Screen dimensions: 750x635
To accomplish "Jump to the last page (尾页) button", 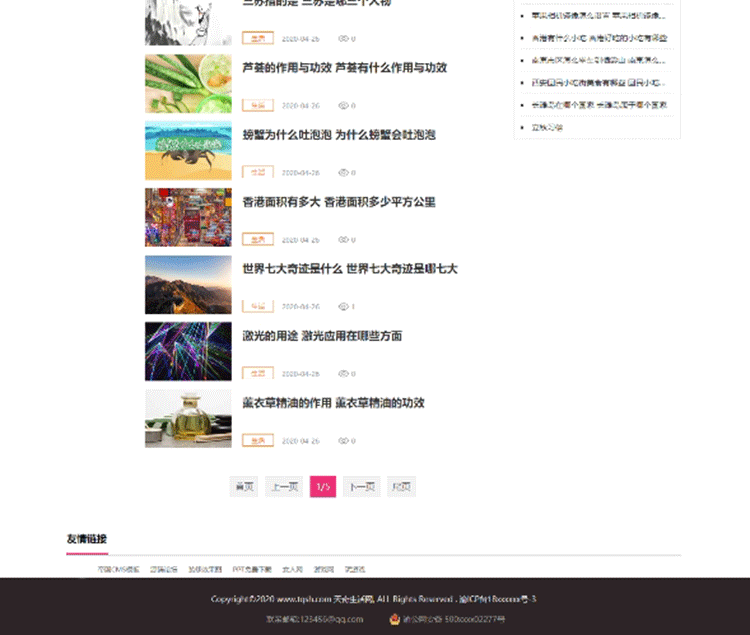I will tap(401, 487).
